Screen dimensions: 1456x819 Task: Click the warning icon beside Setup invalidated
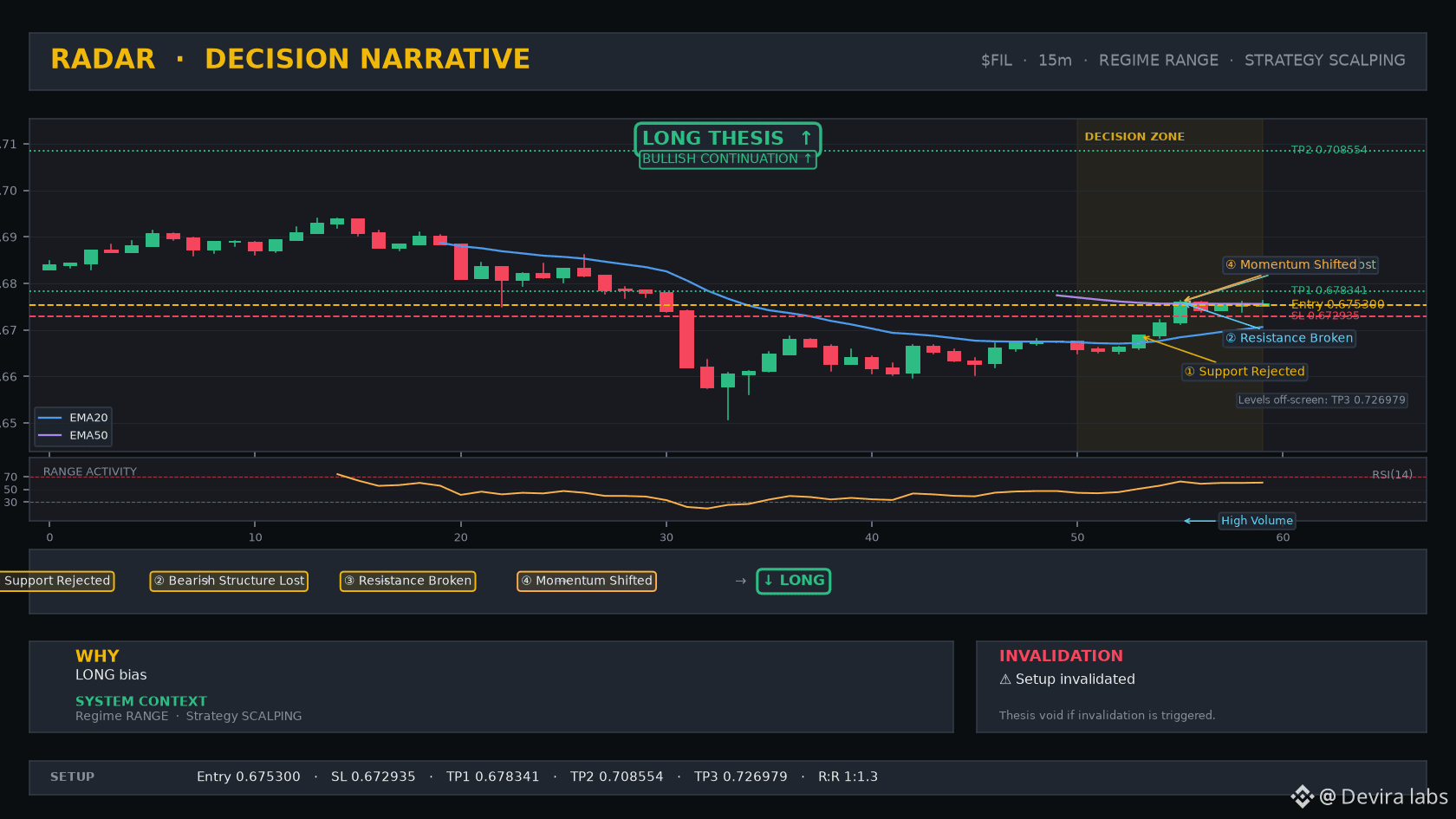tap(1005, 679)
